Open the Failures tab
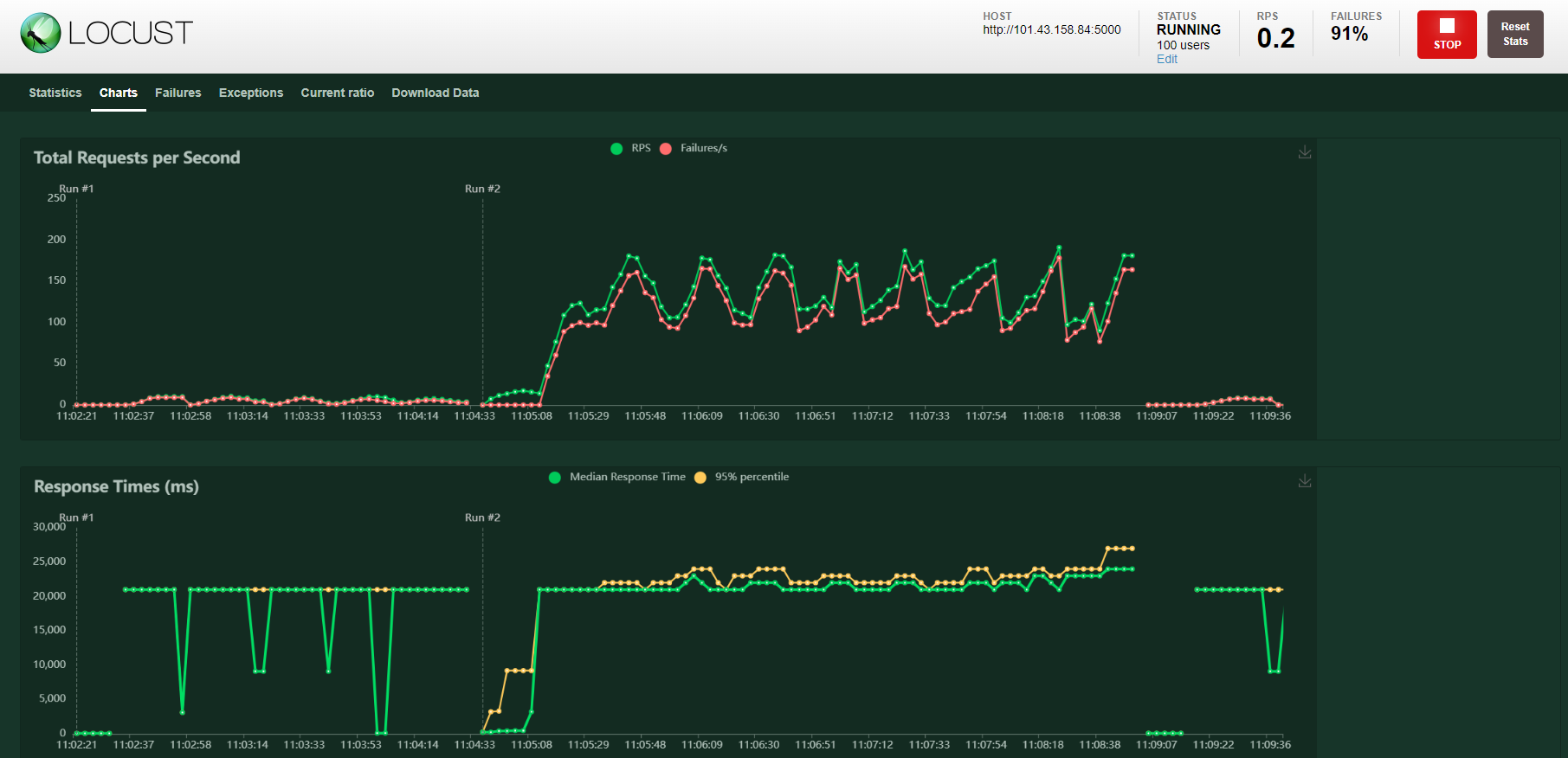Viewport: 1568px width, 758px height. pos(178,93)
